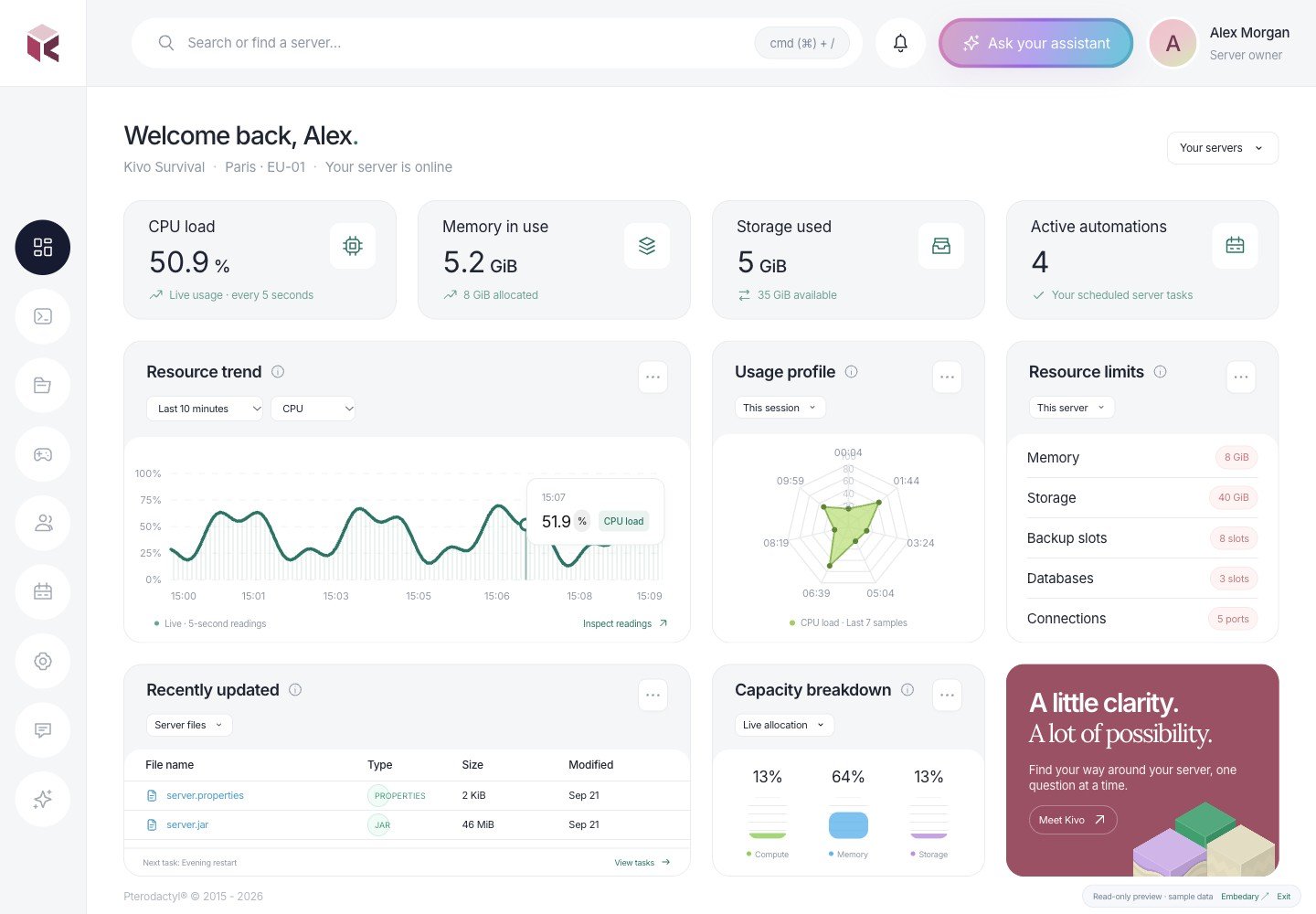Click the layers icon on Memory in use card

tap(647, 246)
